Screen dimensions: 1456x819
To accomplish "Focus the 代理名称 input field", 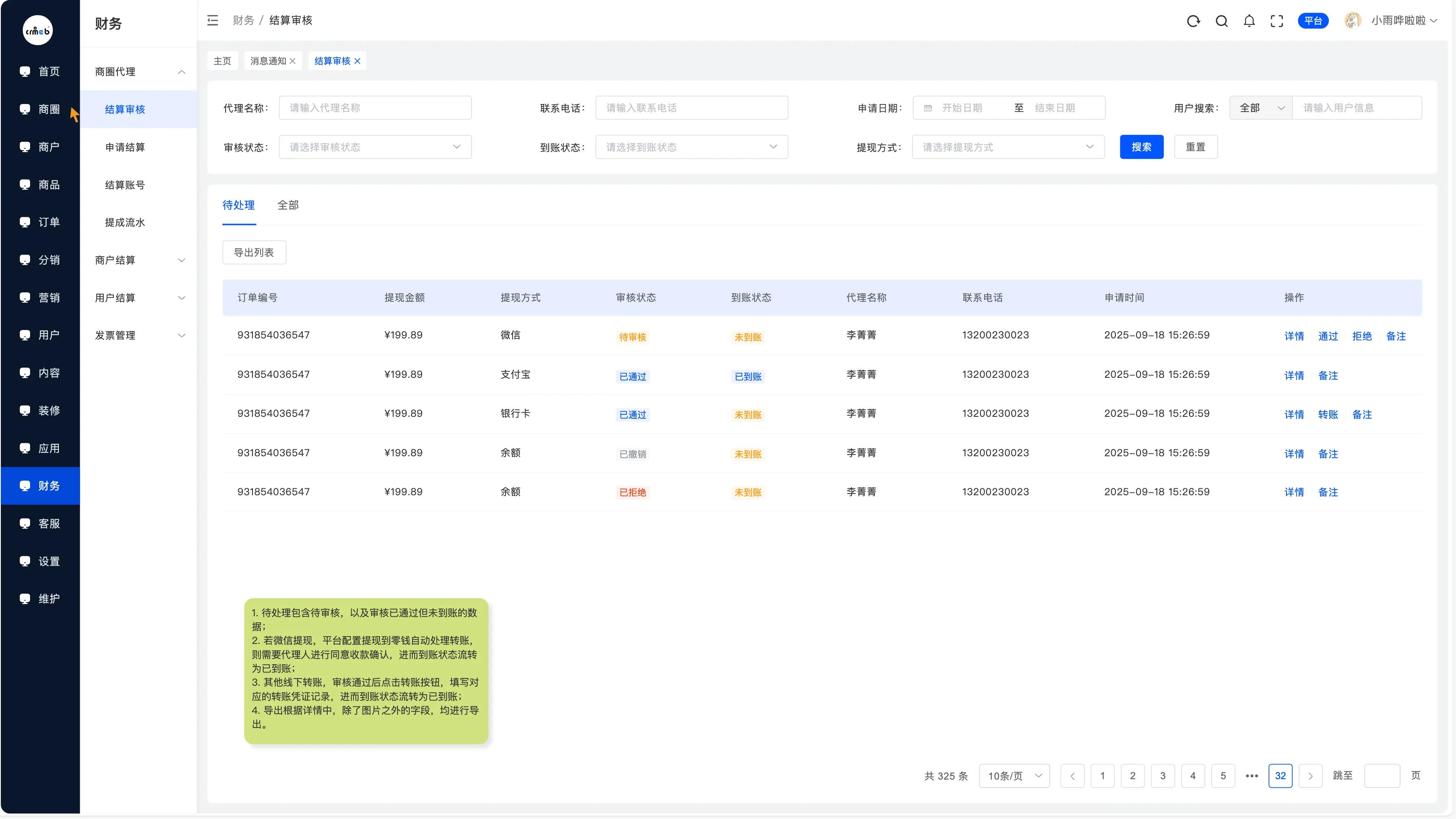I will pos(375,108).
